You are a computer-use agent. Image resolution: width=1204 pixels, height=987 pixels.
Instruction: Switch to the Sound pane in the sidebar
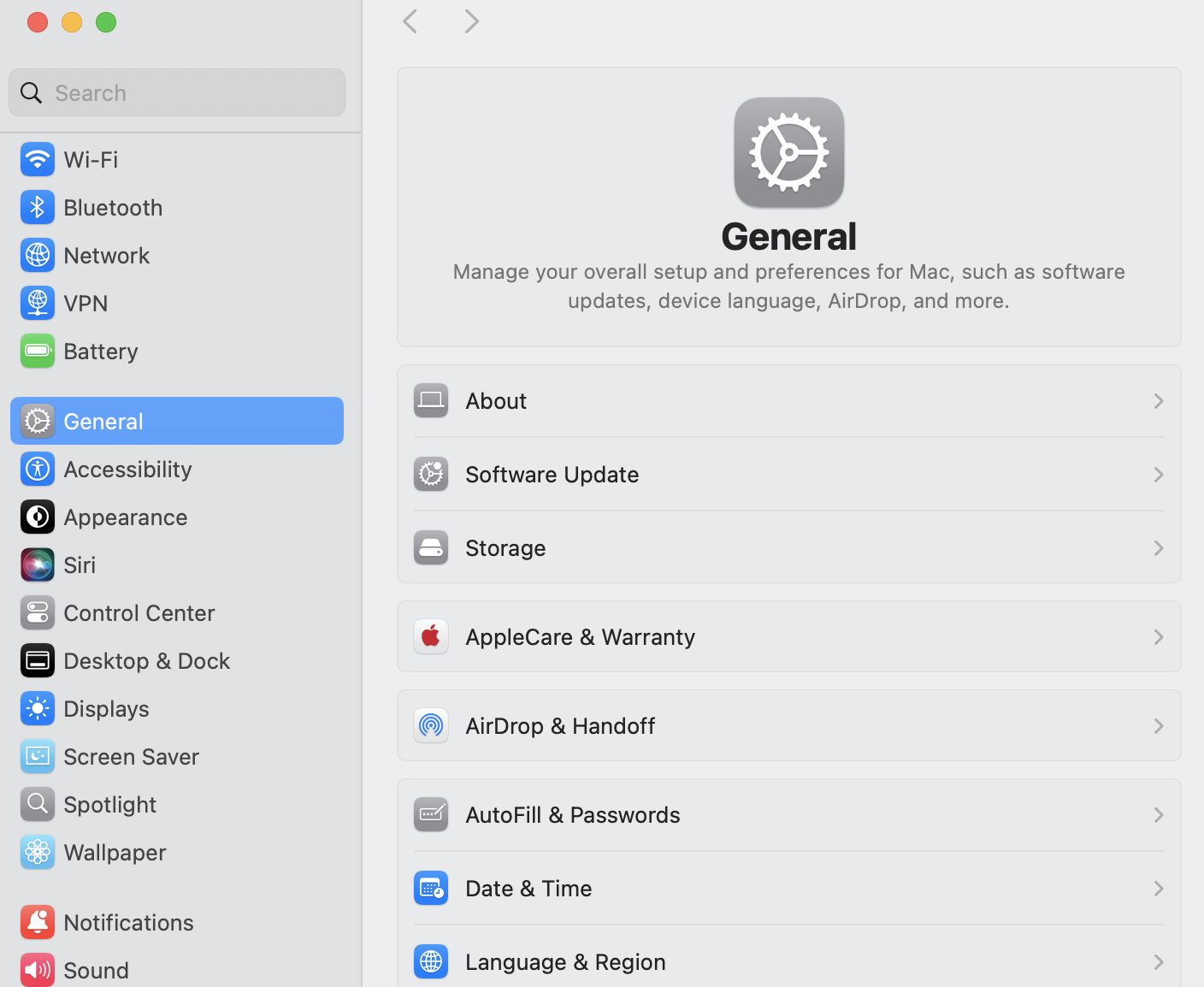(177, 970)
